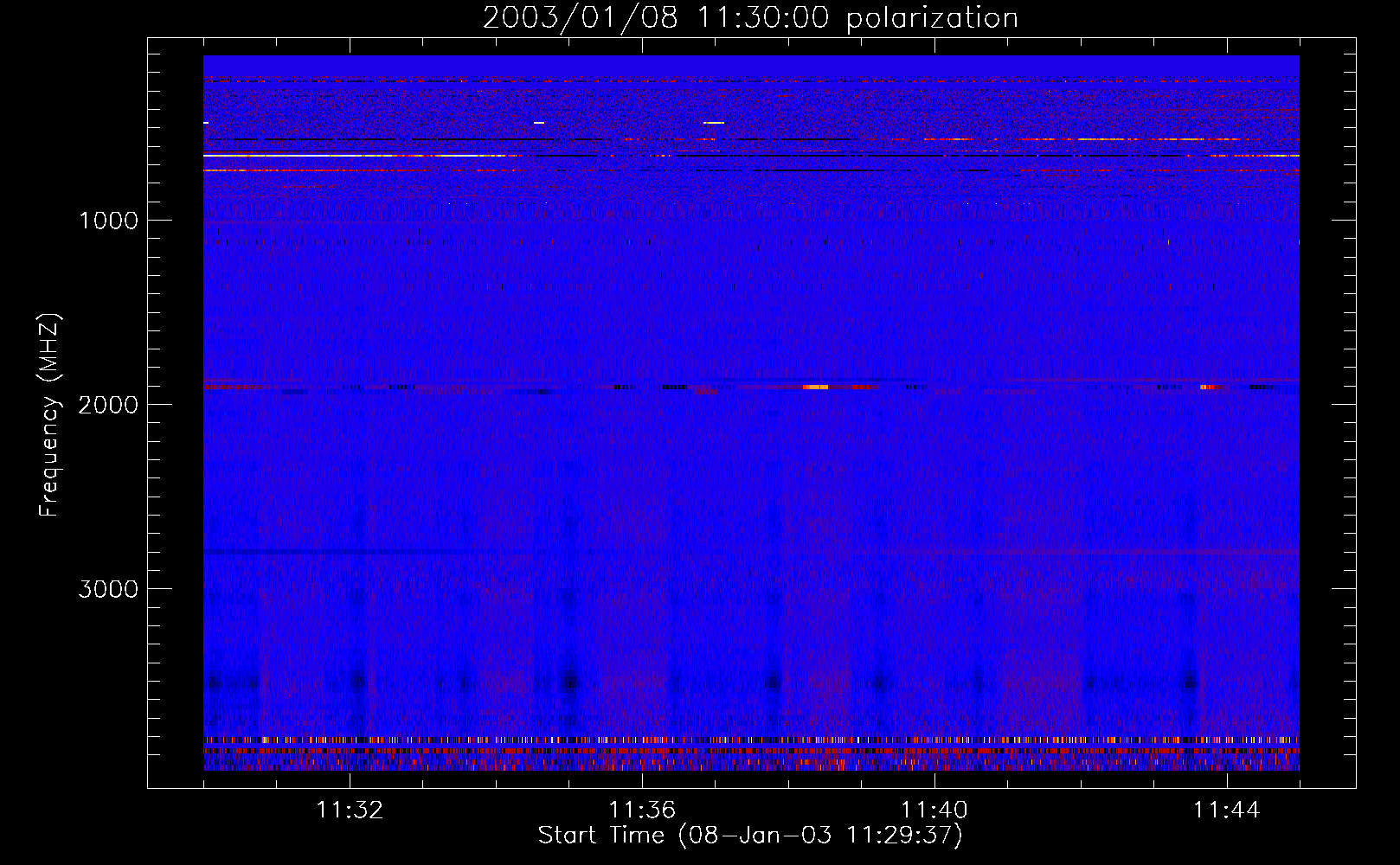The image size is (1400, 865).
Task: Click the solid blue band at the spectrogram top
Action: tap(751, 65)
